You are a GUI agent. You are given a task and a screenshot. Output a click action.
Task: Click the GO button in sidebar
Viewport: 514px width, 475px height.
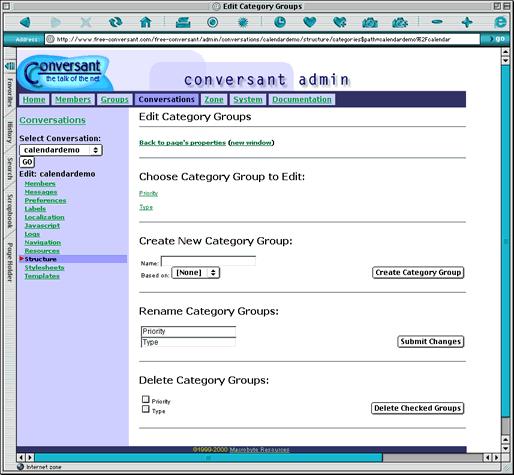coord(27,162)
